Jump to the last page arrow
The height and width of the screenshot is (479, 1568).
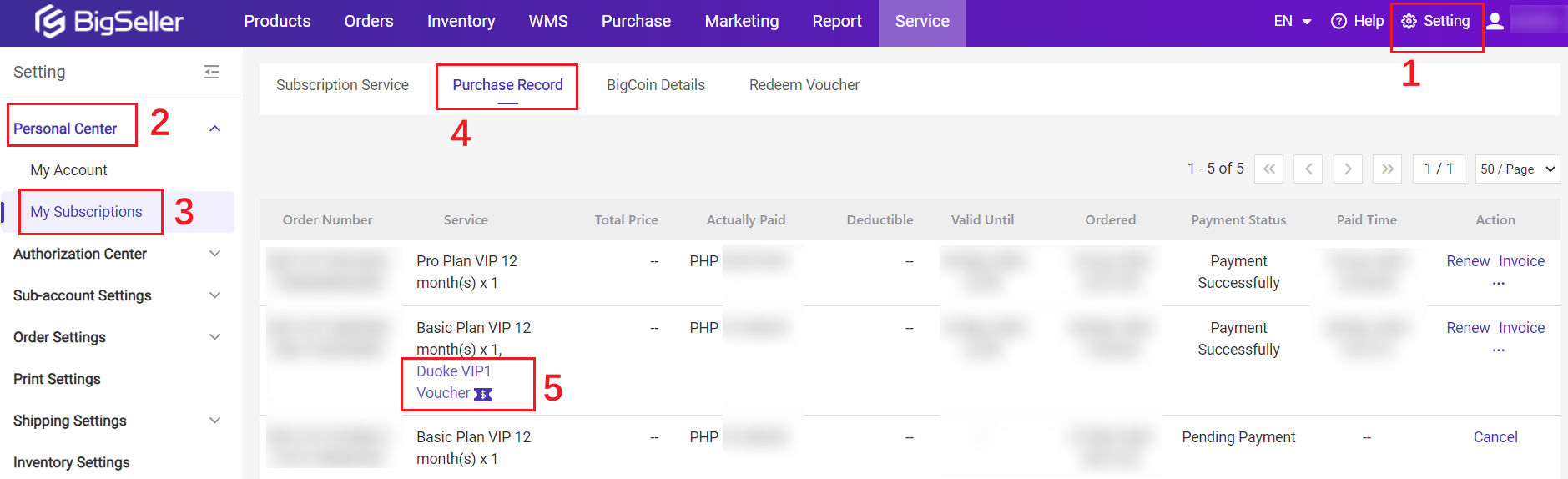pos(1388,169)
